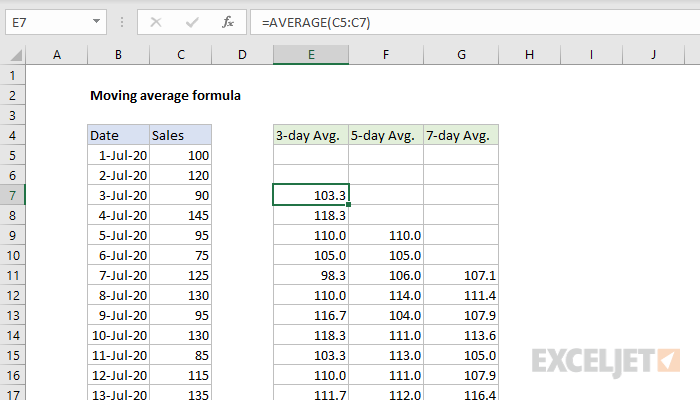The width and height of the screenshot is (700, 400).
Task: Click the Date header cell
Action: pos(118,135)
